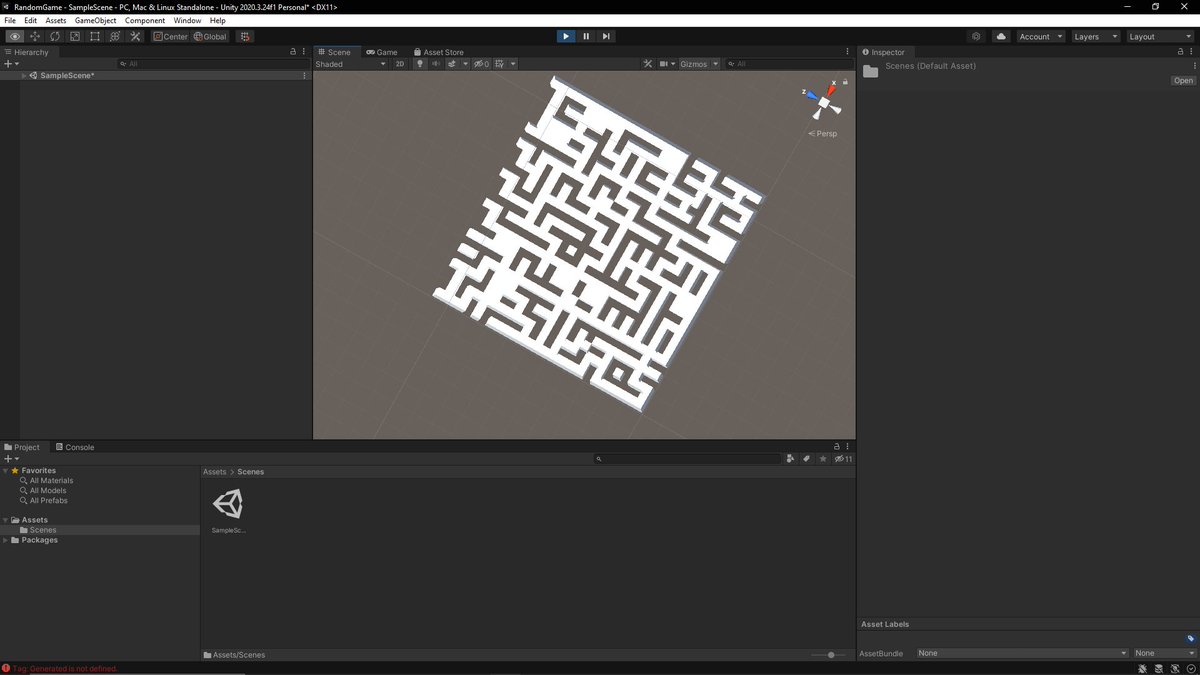
Task: Open Scene view component tools icon
Action: point(648,64)
